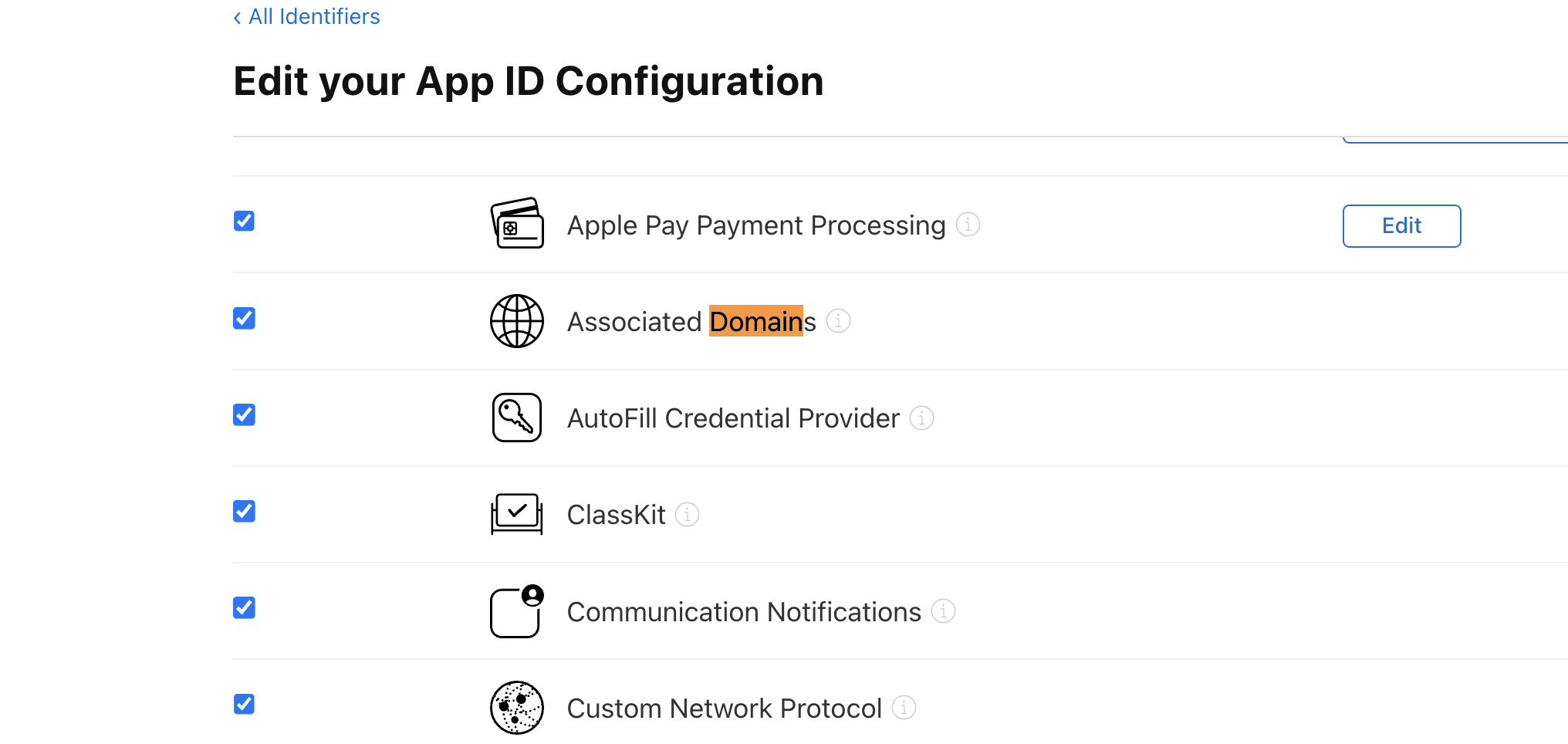Open info icon next to Custom Network Protocol
Image resolution: width=1568 pixels, height=744 pixels.
point(904,708)
